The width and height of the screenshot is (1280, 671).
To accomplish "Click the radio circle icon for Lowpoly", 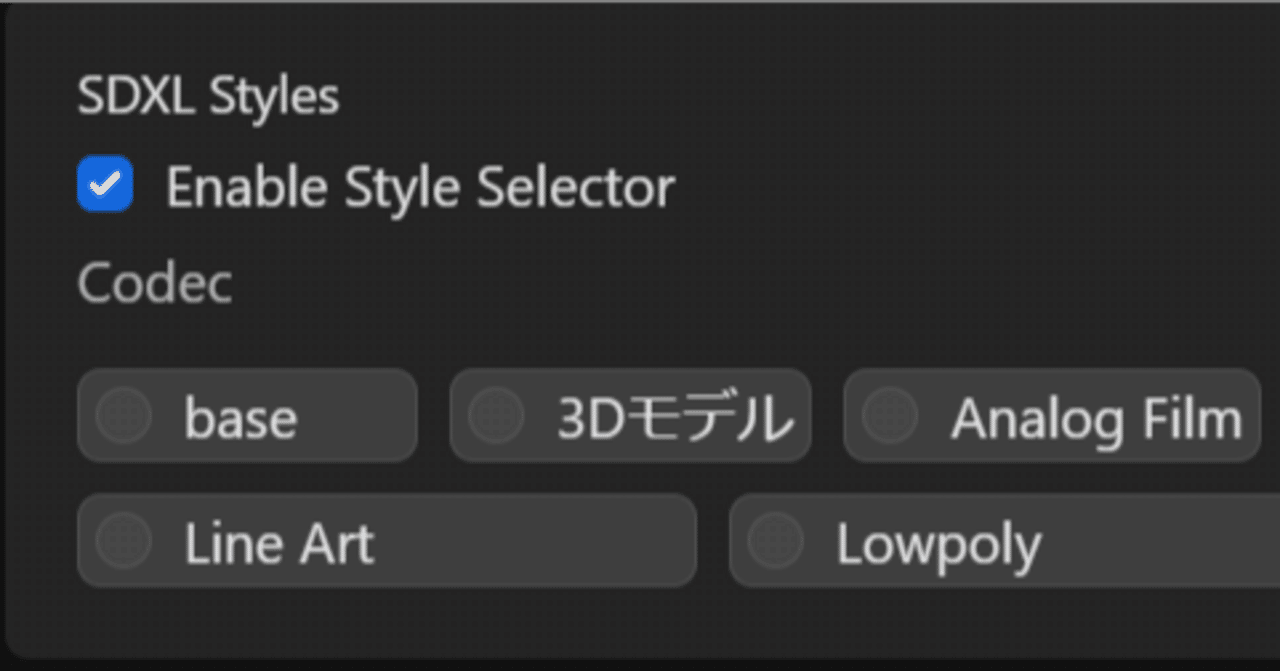I will click(x=776, y=541).
